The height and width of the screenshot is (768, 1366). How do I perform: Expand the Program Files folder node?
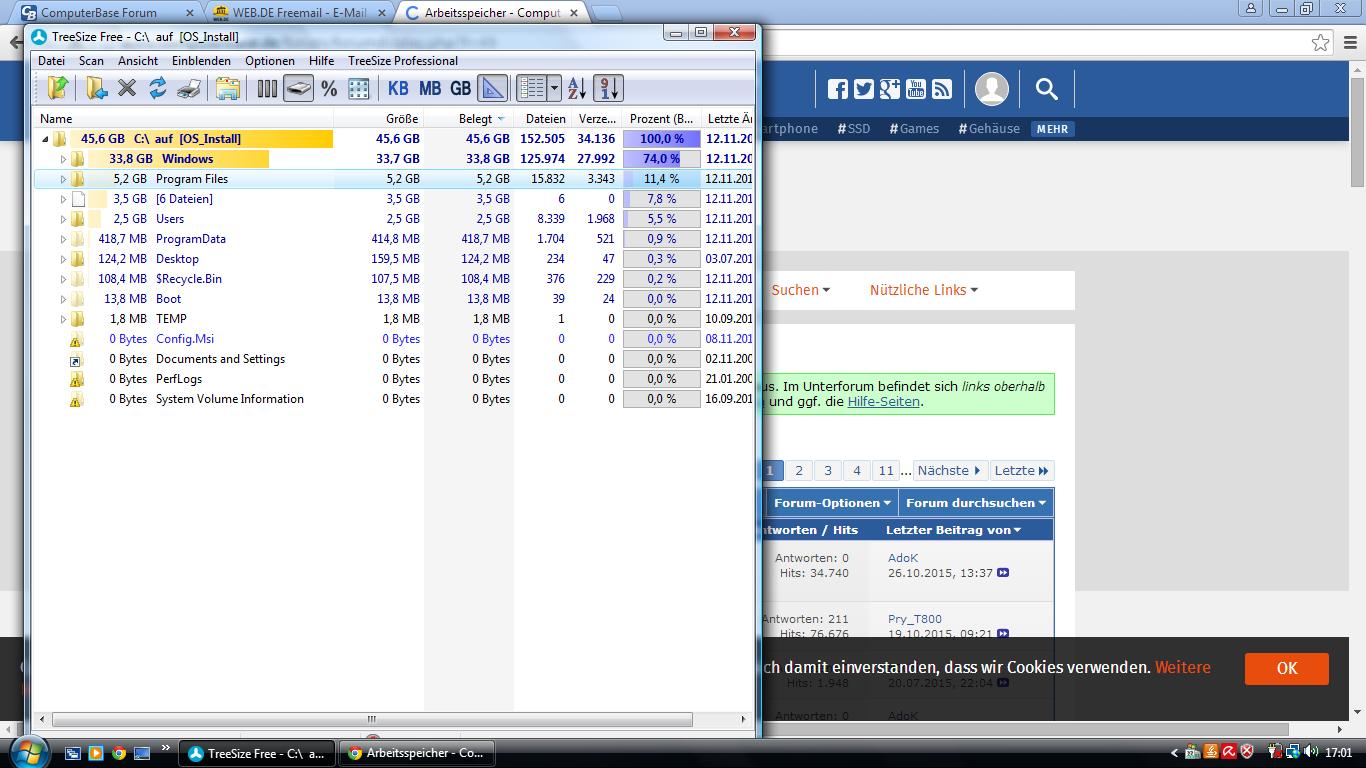click(63, 179)
